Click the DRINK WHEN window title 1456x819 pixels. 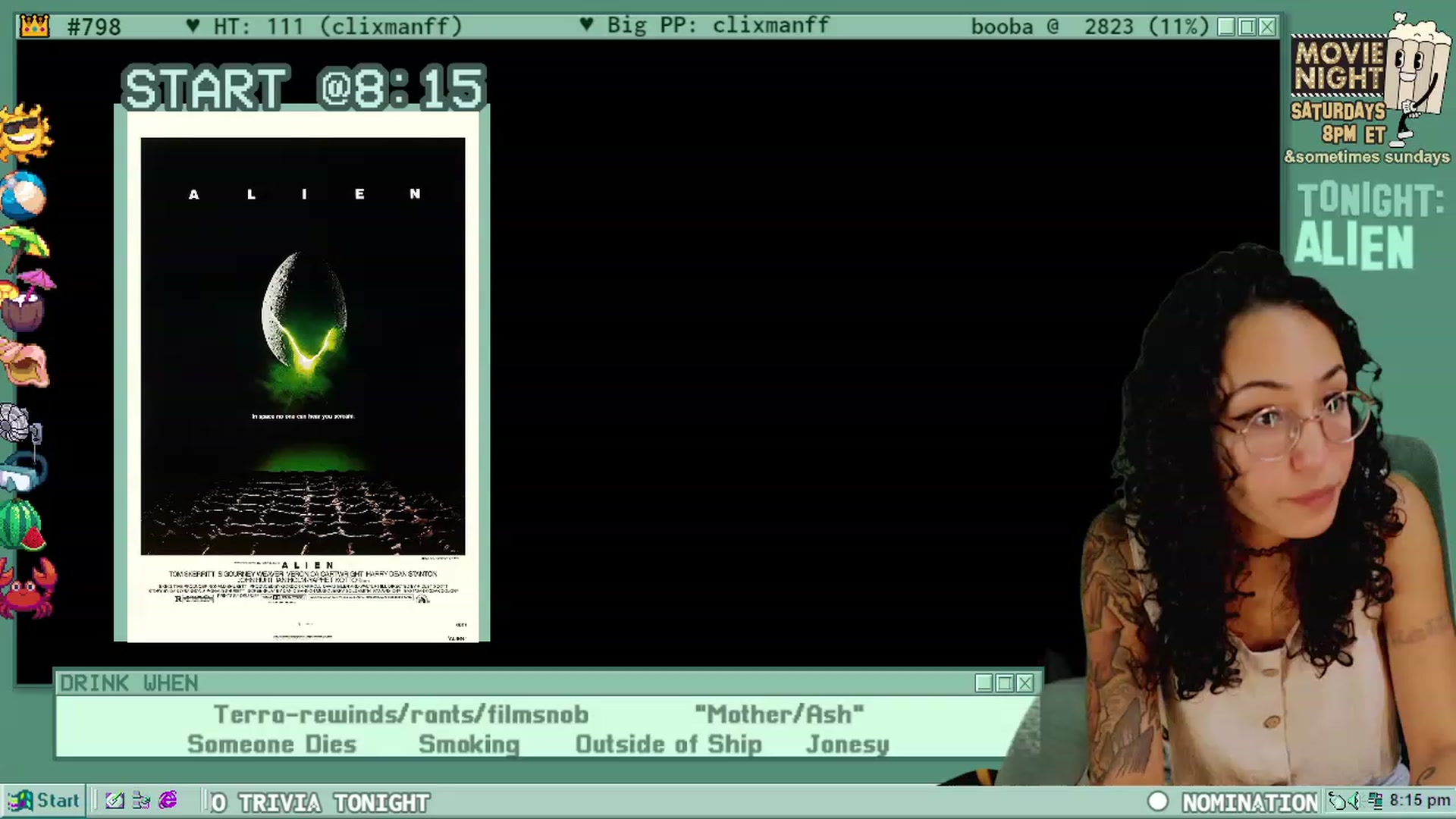(129, 683)
